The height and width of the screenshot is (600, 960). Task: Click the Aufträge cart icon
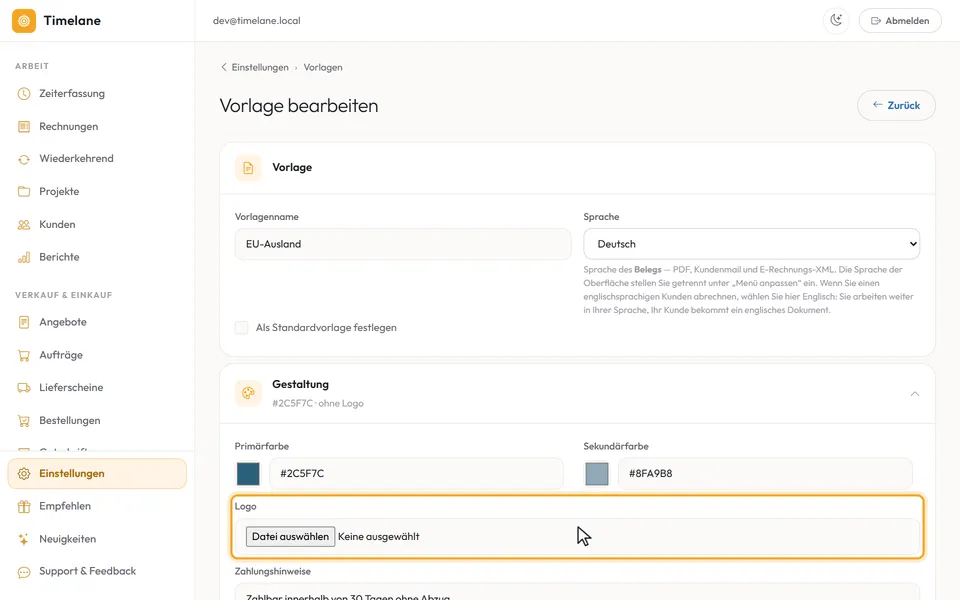click(24, 355)
